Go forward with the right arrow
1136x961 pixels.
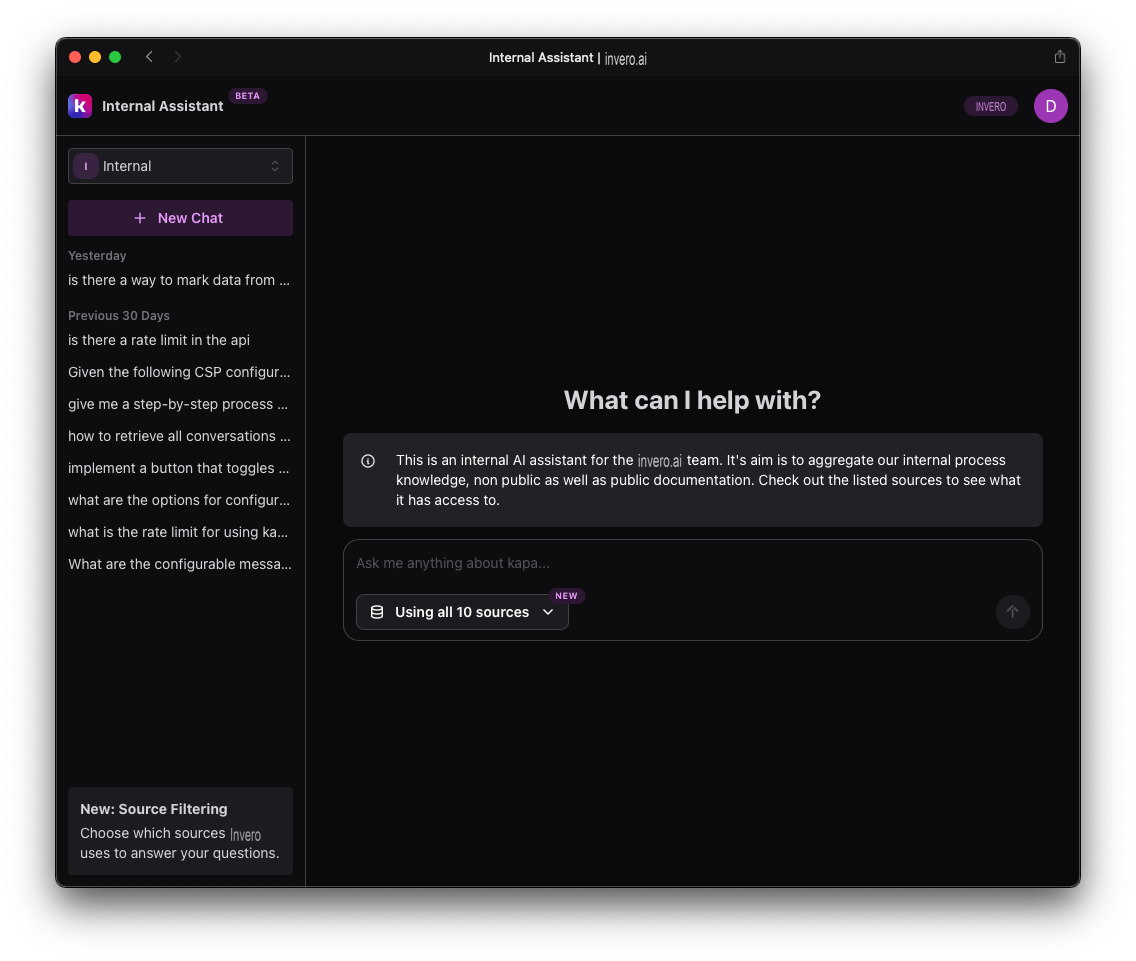[178, 57]
